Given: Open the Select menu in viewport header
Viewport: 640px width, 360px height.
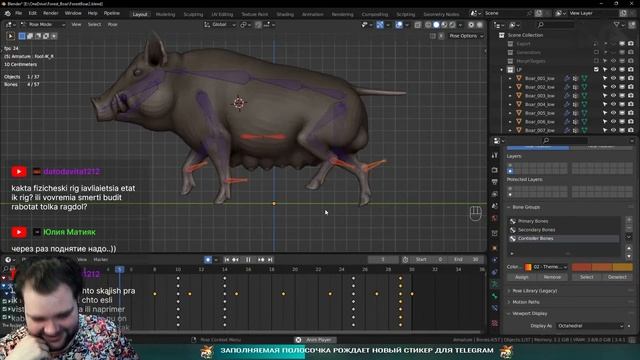Looking at the screenshot, I should [x=94, y=24].
